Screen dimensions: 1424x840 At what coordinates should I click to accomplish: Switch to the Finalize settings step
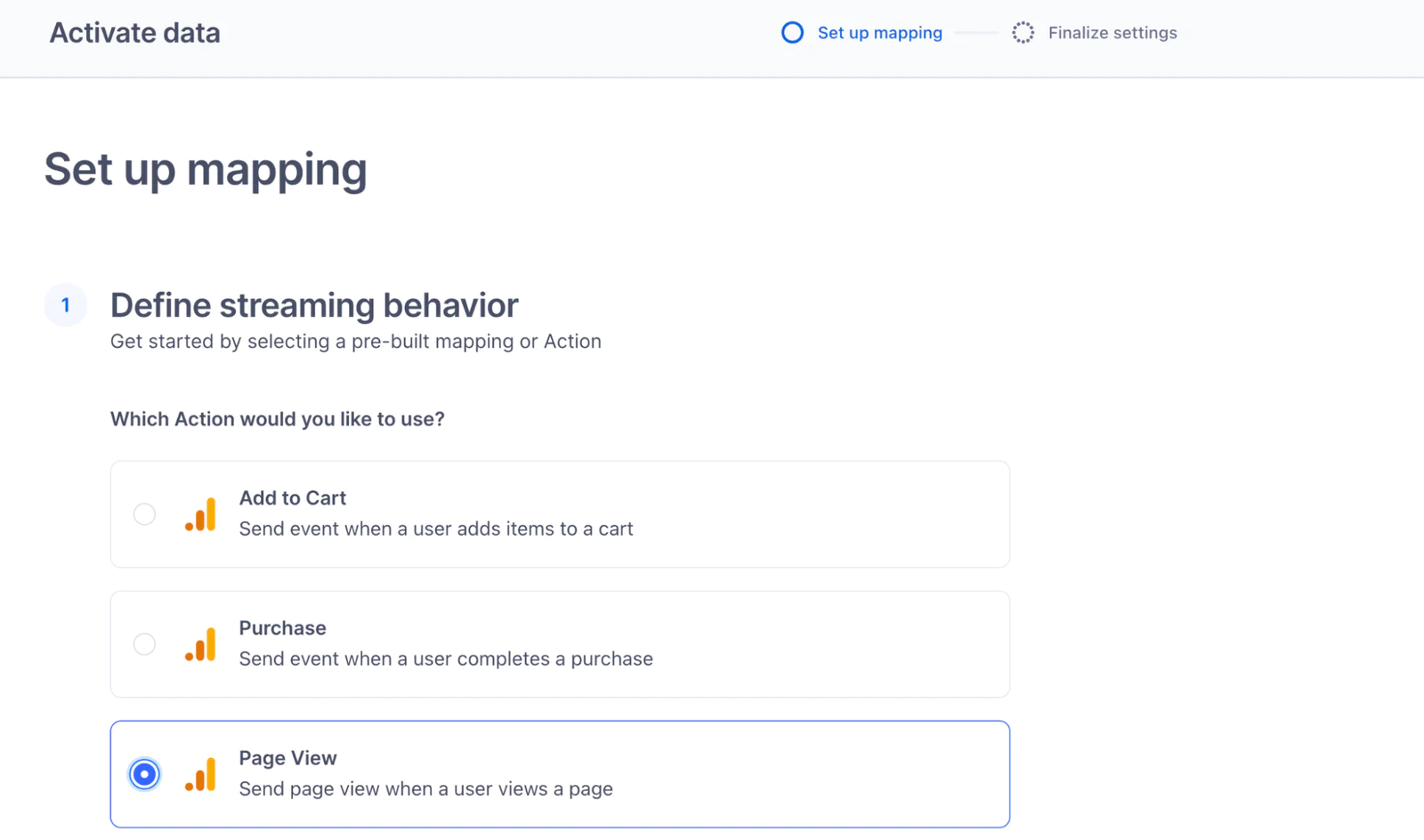click(x=1112, y=32)
